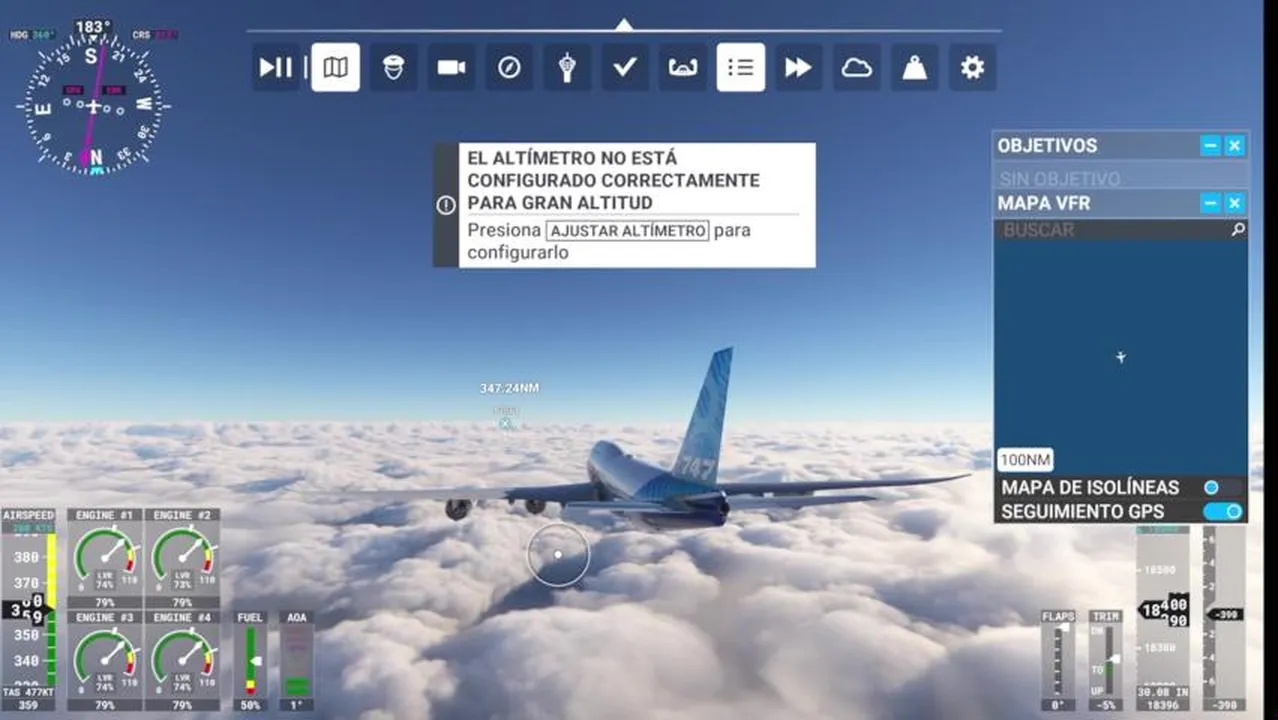Open the navlog compass icon
1278x720 pixels.
(509, 67)
